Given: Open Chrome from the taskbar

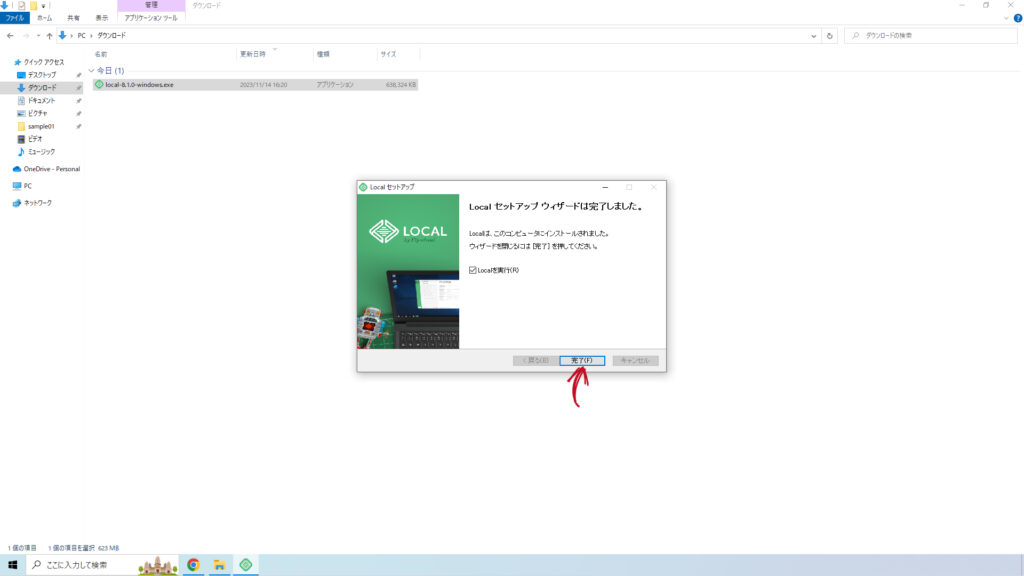Looking at the screenshot, I should (x=193, y=565).
